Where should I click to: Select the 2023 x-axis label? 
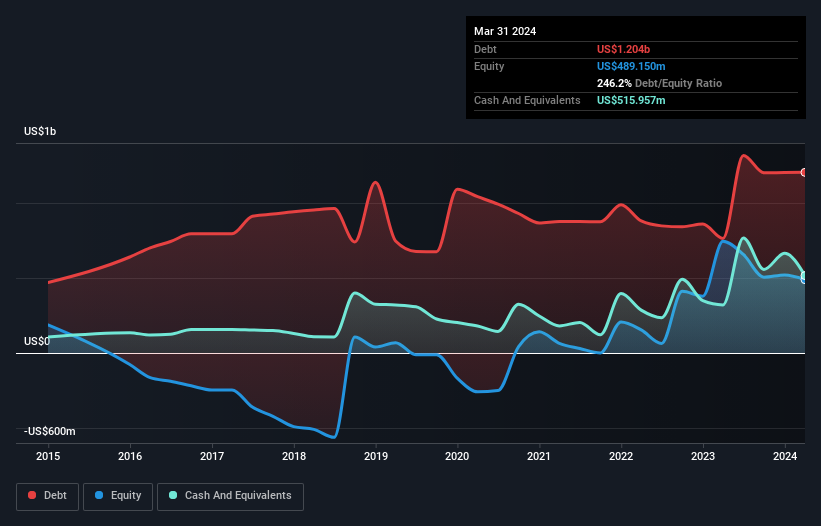(x=703, y=456)
